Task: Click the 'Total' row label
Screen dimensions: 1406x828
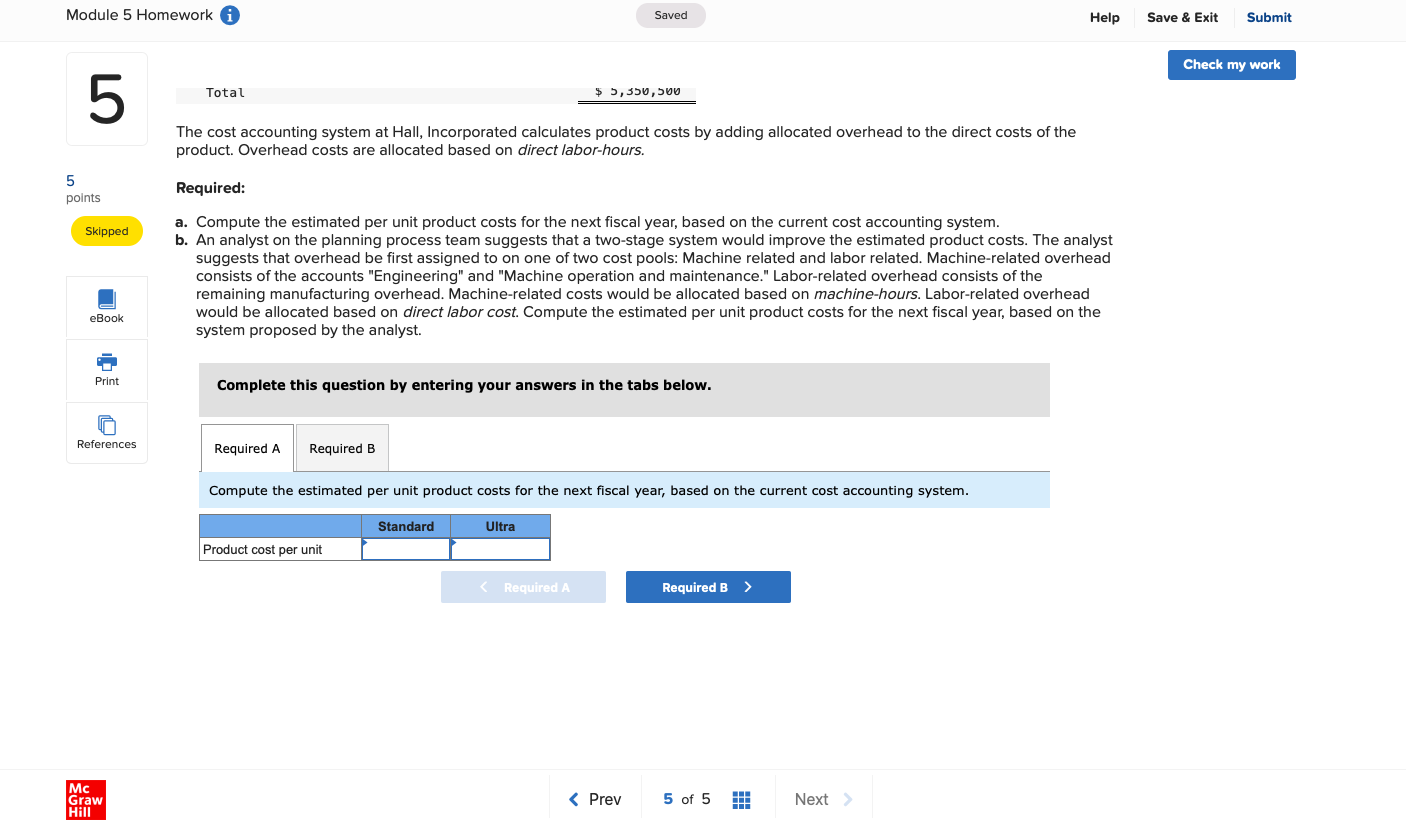Action: [225, 92]
